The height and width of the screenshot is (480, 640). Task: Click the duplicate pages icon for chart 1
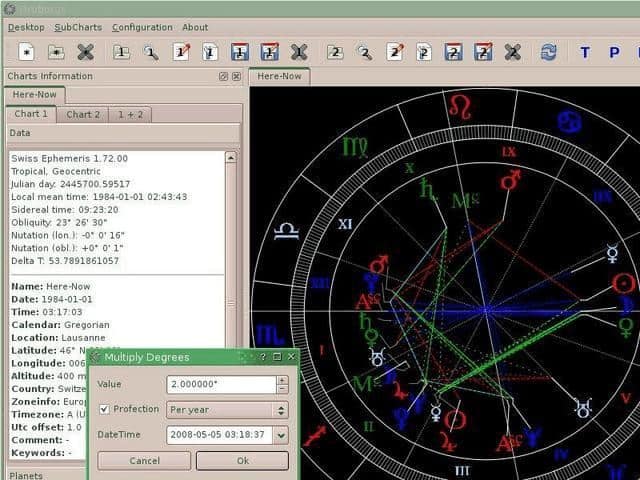pyautogui.click(x=210, y=52)
